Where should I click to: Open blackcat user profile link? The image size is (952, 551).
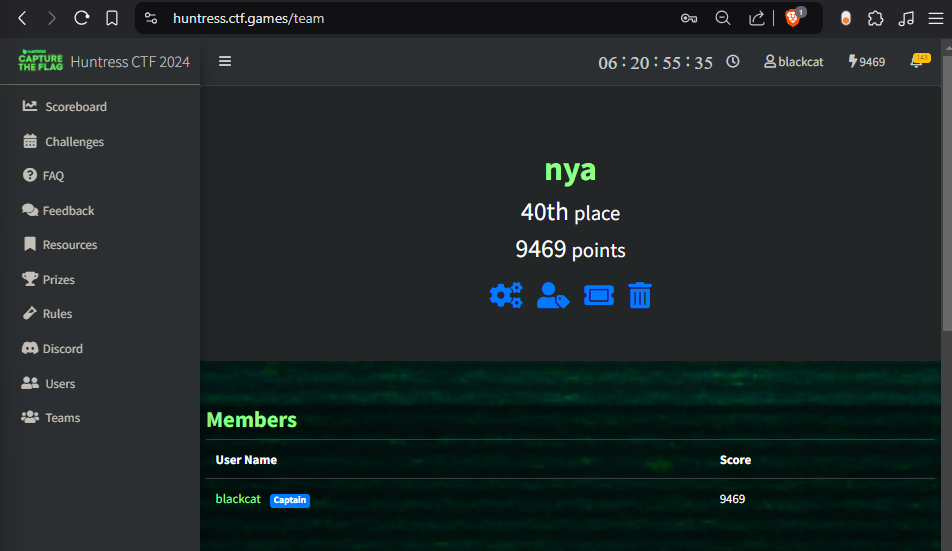(x=794, y=62)
